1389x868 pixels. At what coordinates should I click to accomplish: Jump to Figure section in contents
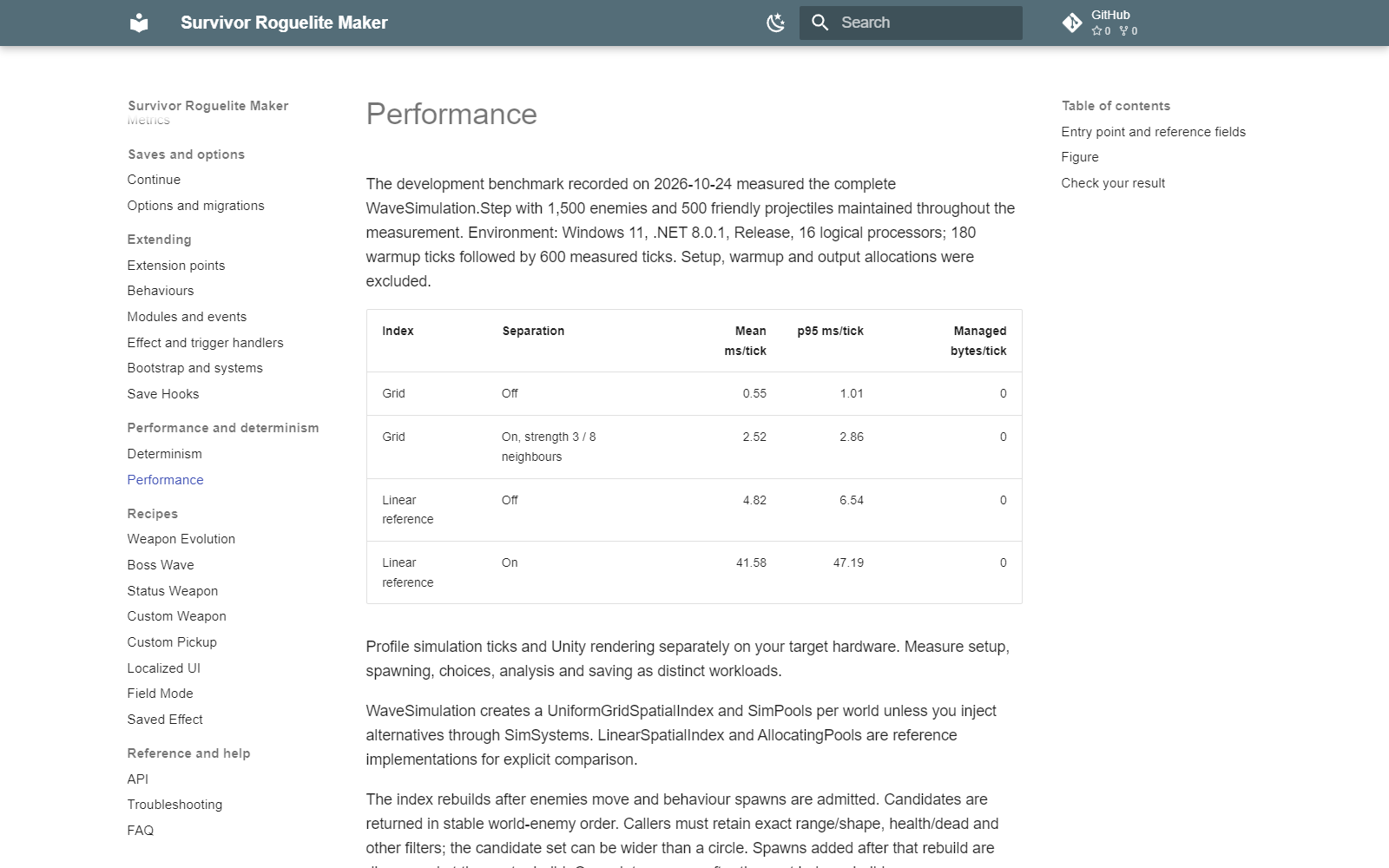tap(1080, 157)
